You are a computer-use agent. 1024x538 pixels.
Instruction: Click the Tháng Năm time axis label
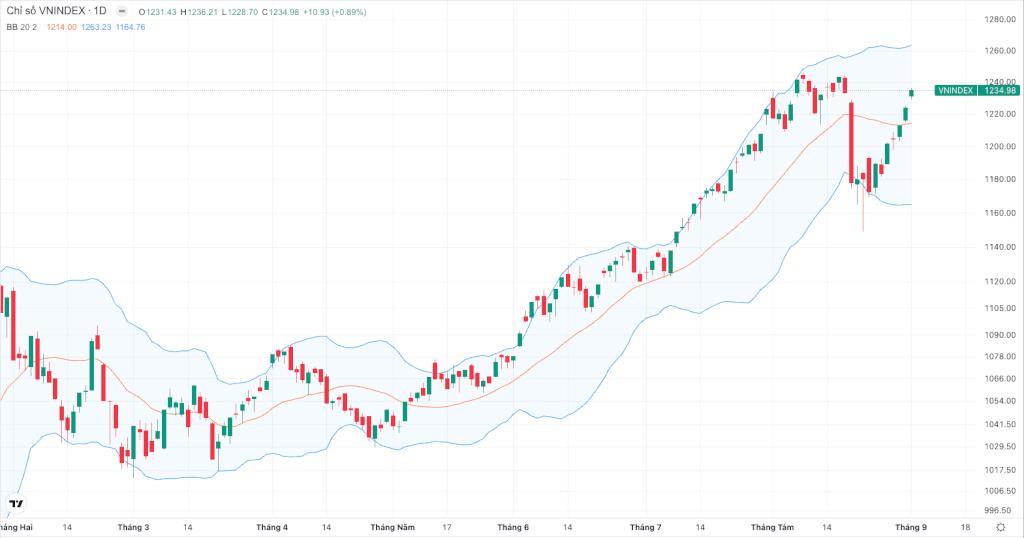click(392, 528)
